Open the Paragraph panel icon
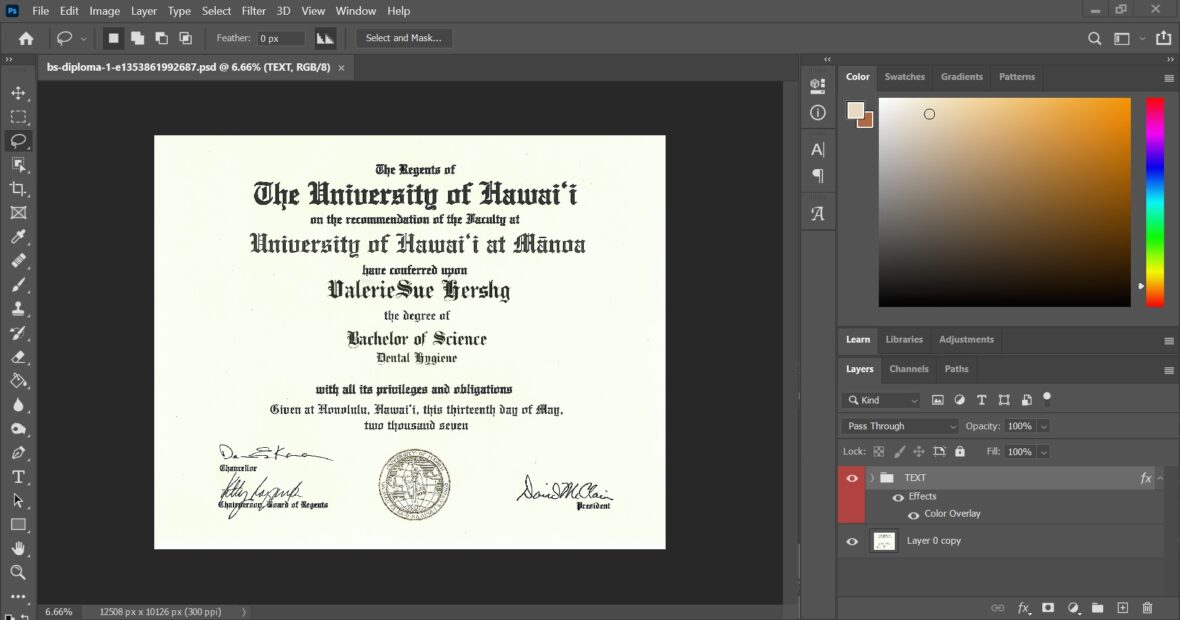1180x620 pixels. 817,176
